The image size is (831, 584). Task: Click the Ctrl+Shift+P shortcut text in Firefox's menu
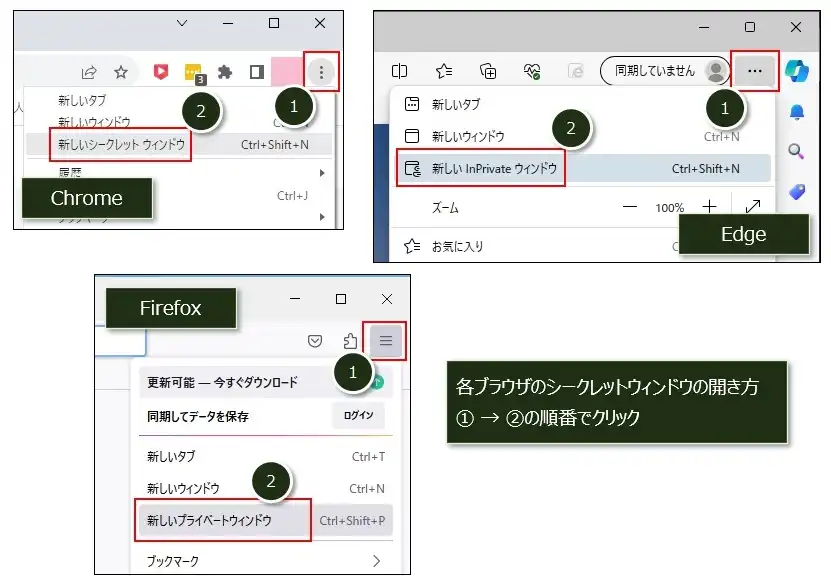(x=352, y=521)
